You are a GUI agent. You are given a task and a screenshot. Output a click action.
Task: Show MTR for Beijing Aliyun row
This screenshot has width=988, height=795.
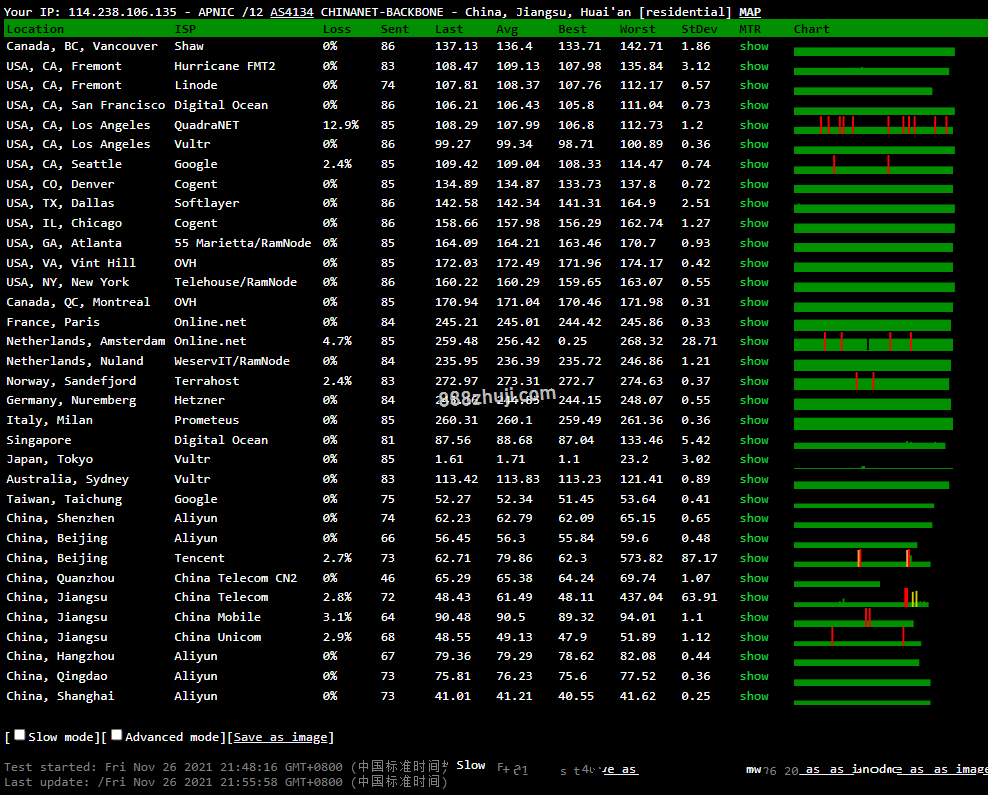(754, 539)
